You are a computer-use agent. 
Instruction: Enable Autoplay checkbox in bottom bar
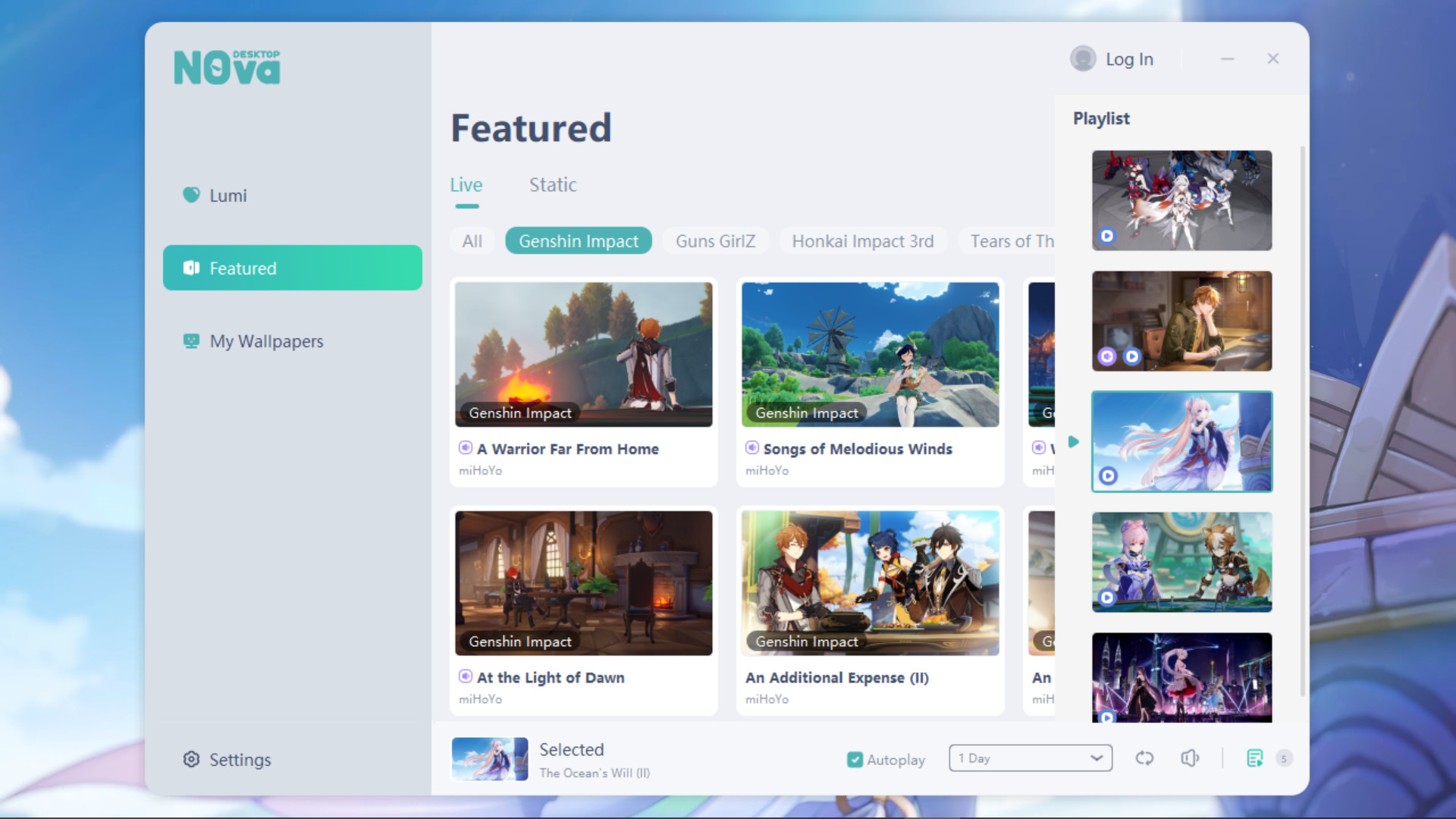click(855, 758)
